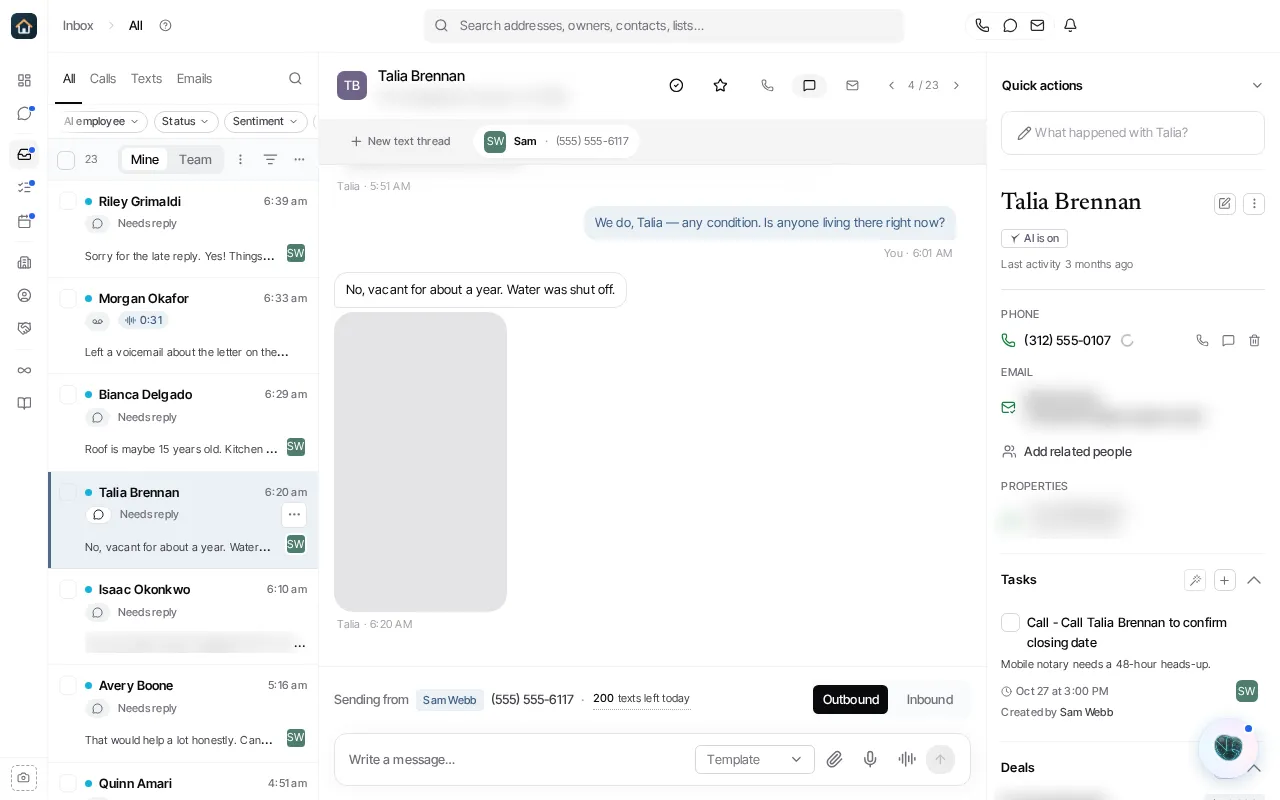Star the Talia Brennan conversation
The image size is (1280, 800).
click(720, 85)
